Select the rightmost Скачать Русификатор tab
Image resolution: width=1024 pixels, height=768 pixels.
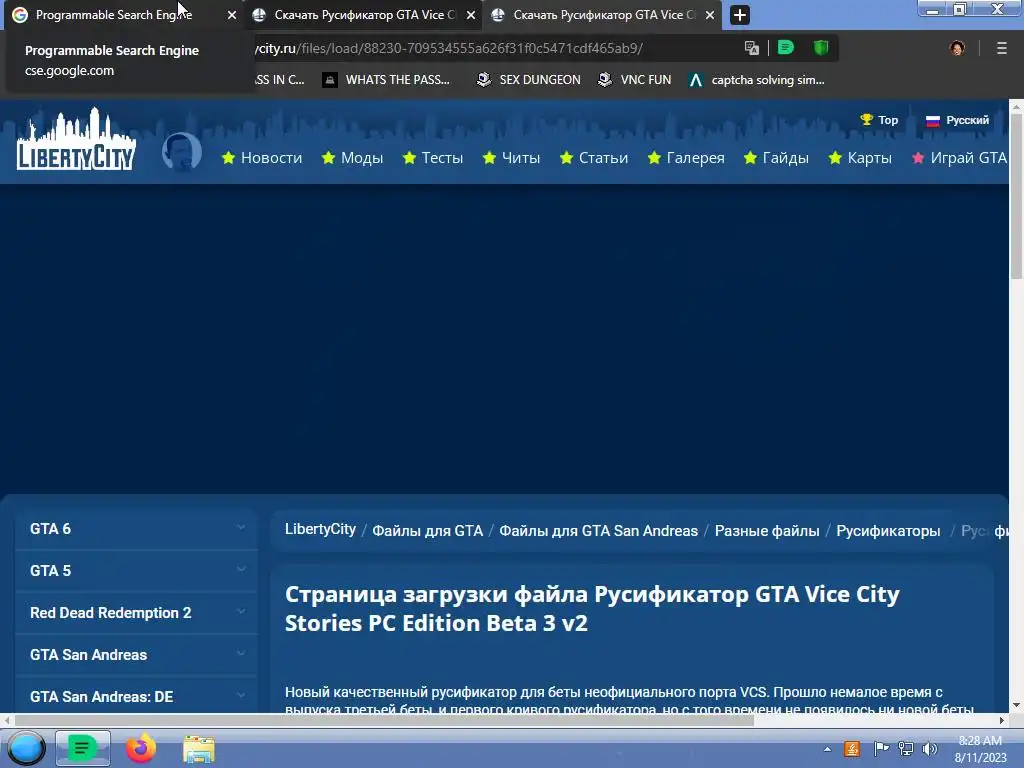(x=601, y=15)
